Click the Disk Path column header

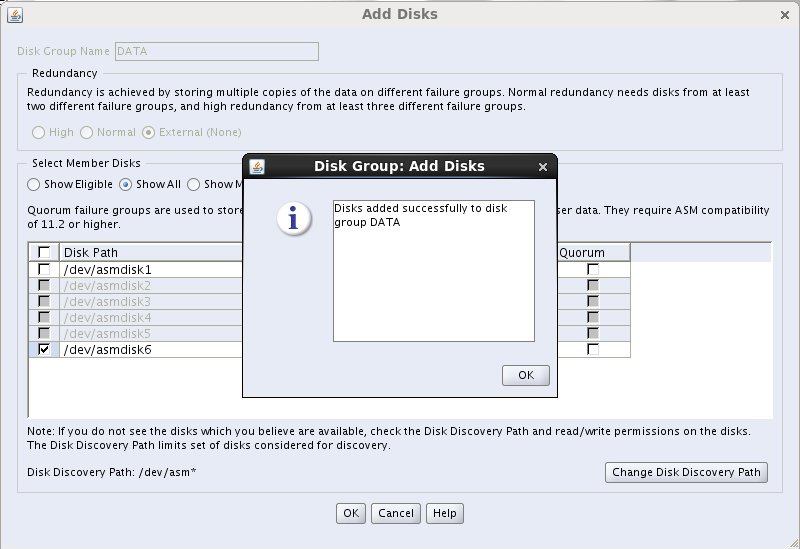click(x=150, y=253)
